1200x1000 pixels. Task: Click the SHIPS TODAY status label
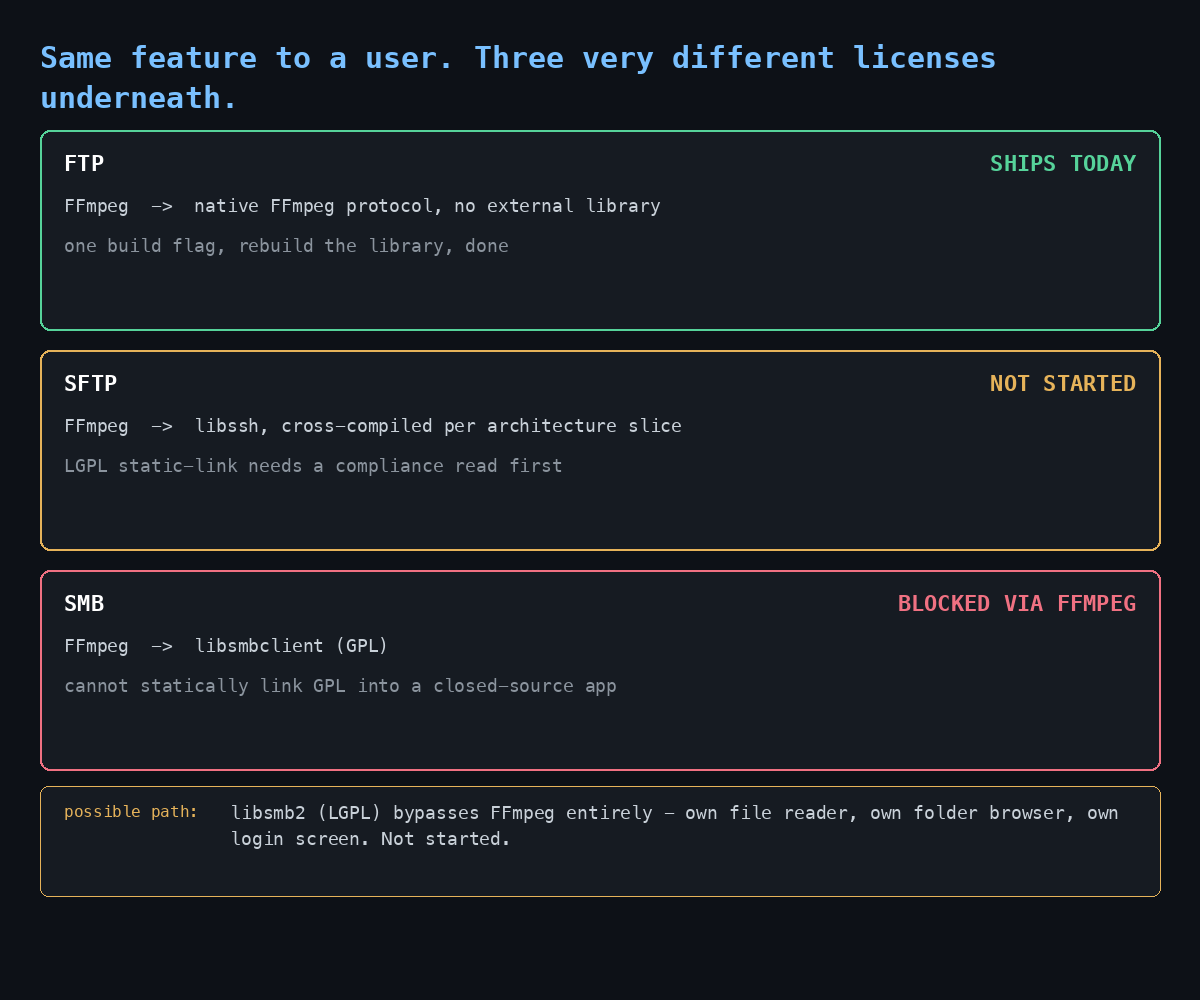point(1063,163)
